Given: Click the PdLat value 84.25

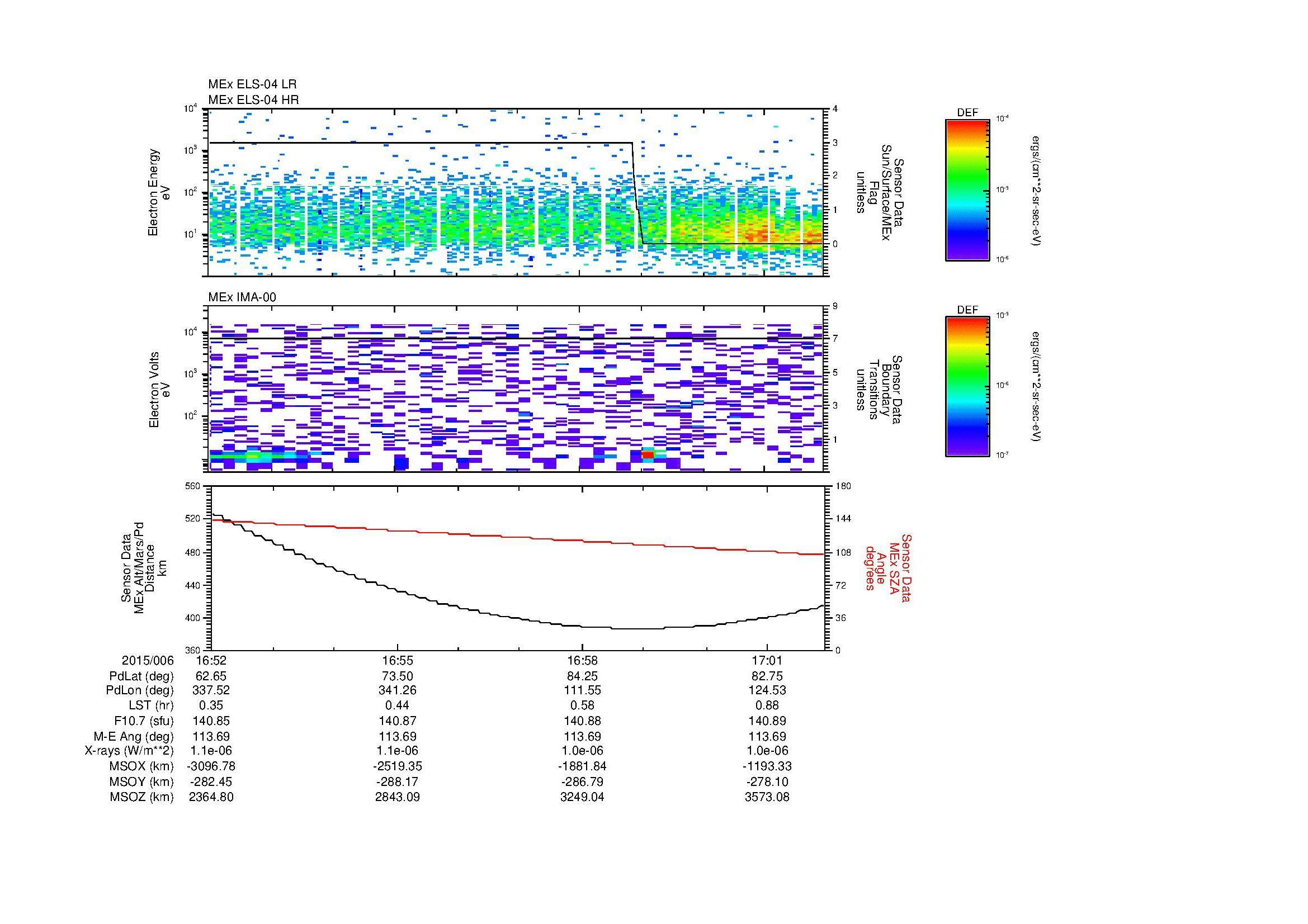Looking at the screenshot, I should pos(582,676).
